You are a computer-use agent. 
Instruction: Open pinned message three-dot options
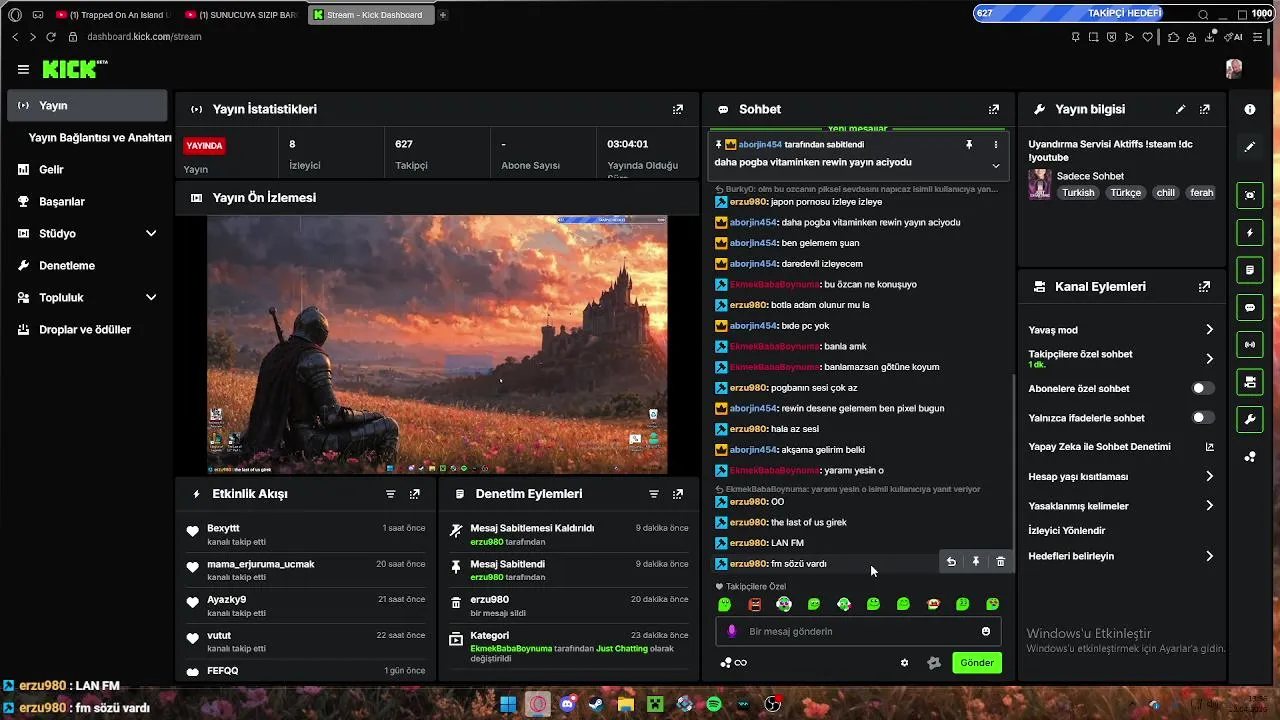(x=996, y=145)
